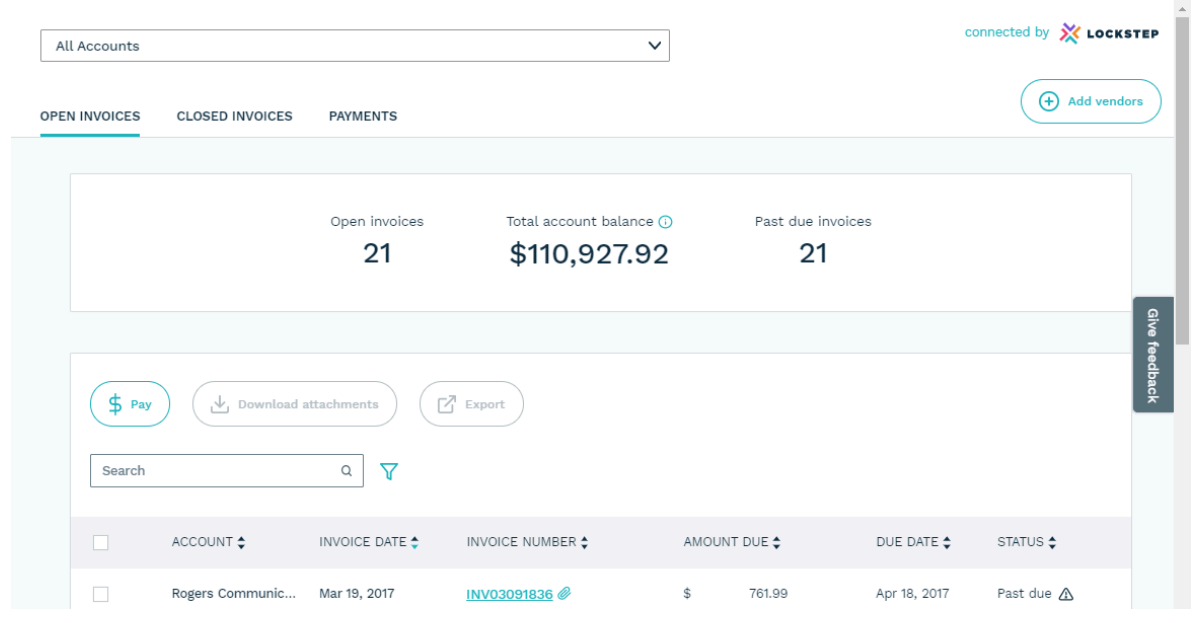This screenshot has width=1193, height=623.
Task: Check the Rogers Communications invoice row checkbox
Action: click(x=100, y=594)
